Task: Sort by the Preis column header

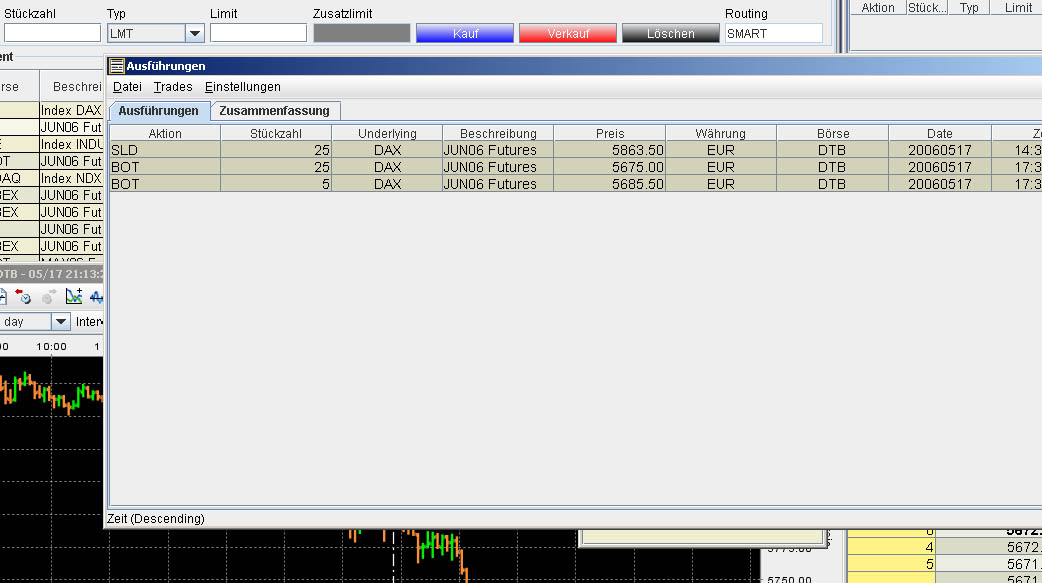Action: point(609,133)
